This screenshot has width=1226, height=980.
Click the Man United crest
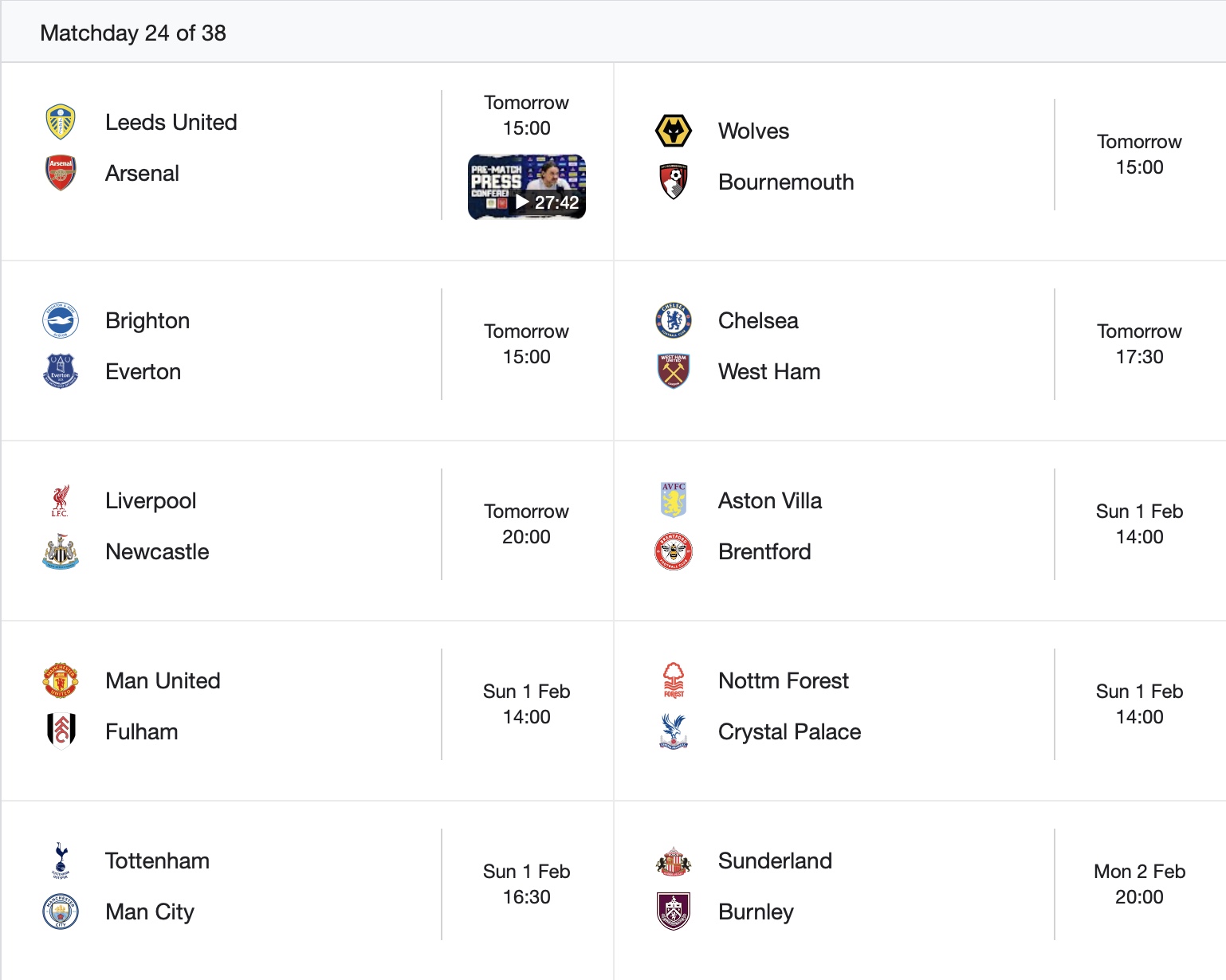point(61,680)
